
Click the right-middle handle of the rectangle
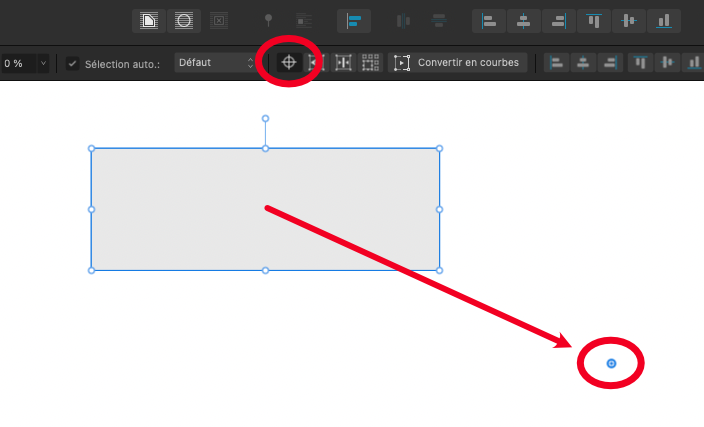(x=440, y=209)
